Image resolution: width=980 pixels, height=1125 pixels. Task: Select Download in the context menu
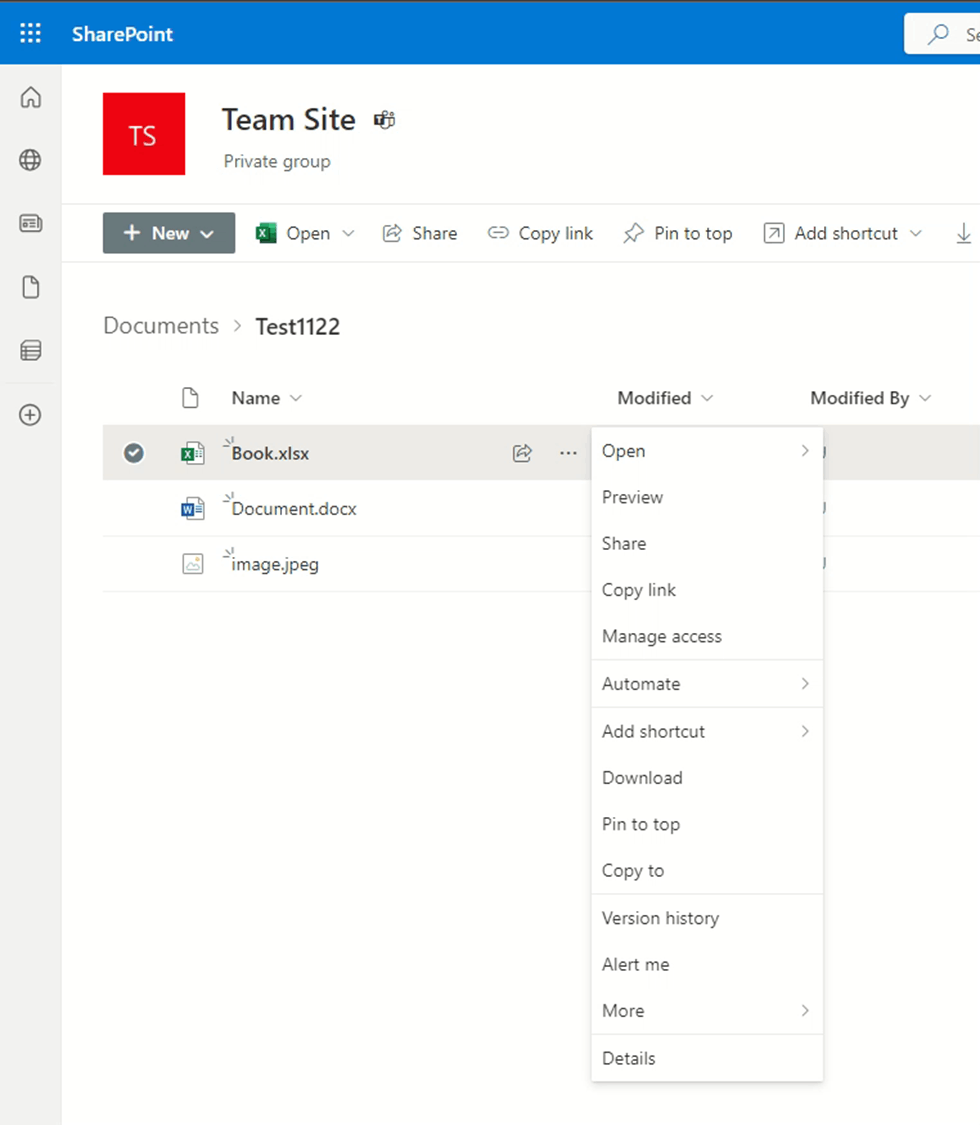click(x=707, y=778)
